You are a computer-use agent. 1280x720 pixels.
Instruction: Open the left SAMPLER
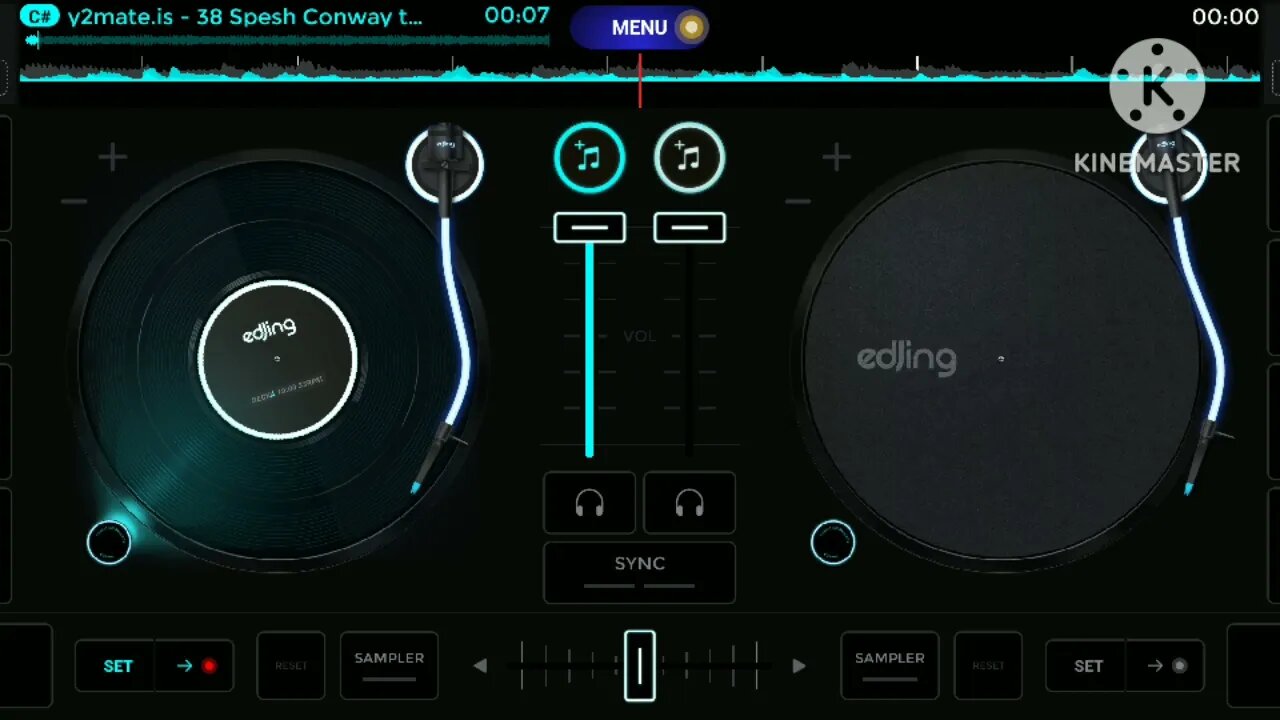pyautogui.click(x=389, y=666)
